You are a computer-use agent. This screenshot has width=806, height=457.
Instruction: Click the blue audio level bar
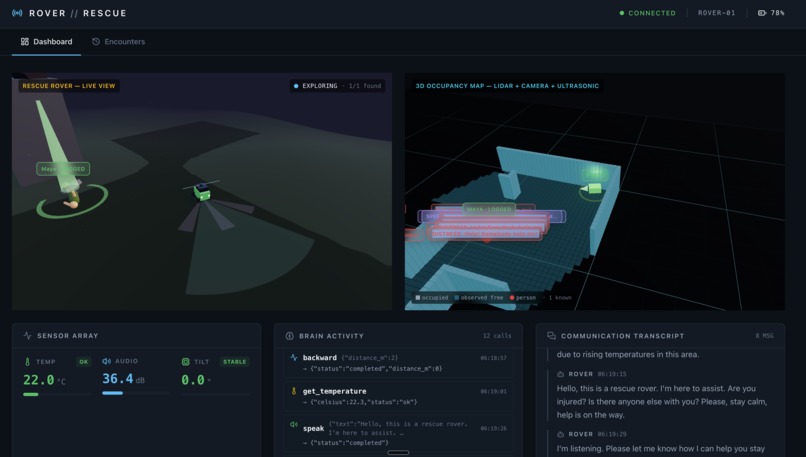click(x=113, y=393)
